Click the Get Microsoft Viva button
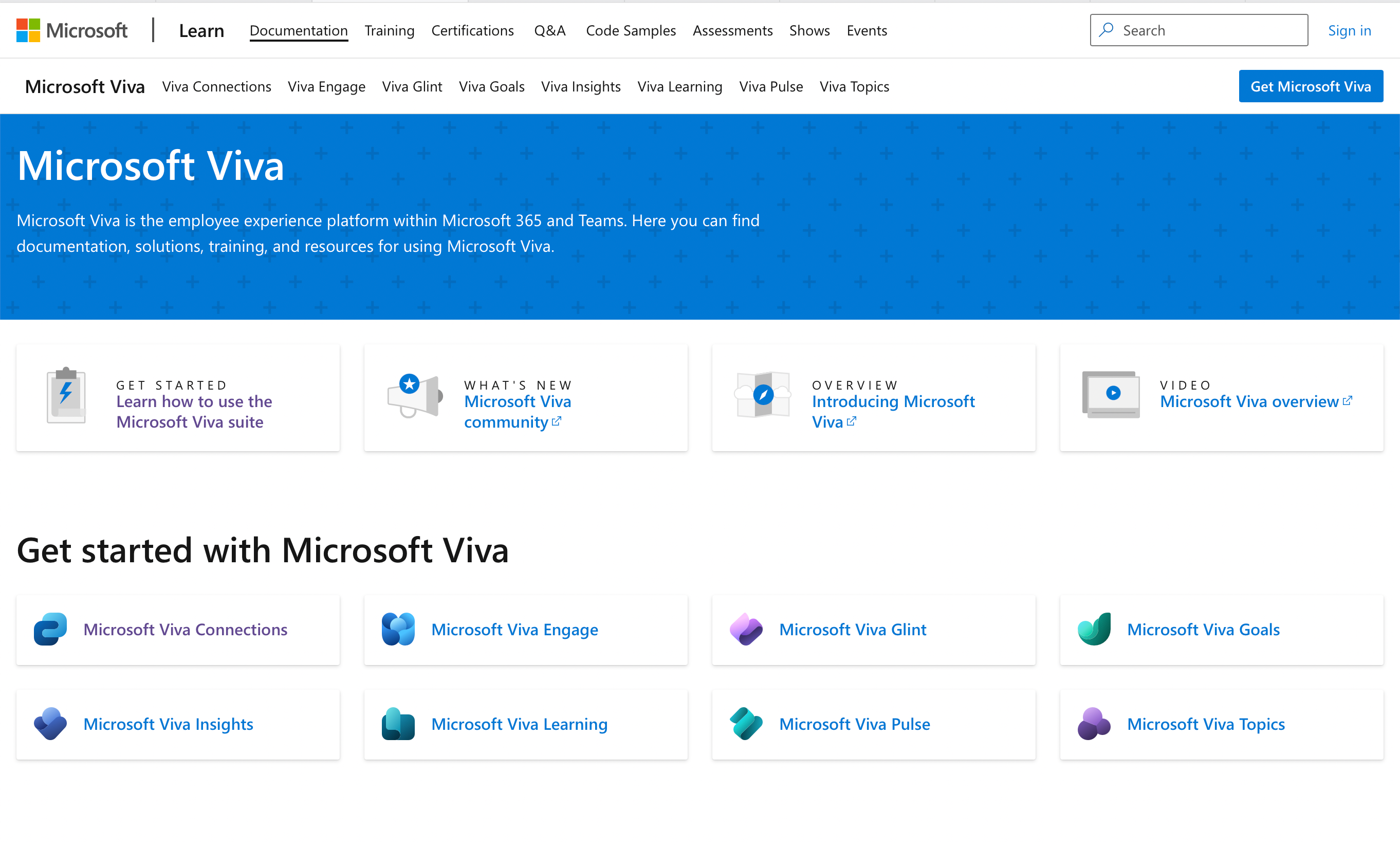 (1311, 86)
